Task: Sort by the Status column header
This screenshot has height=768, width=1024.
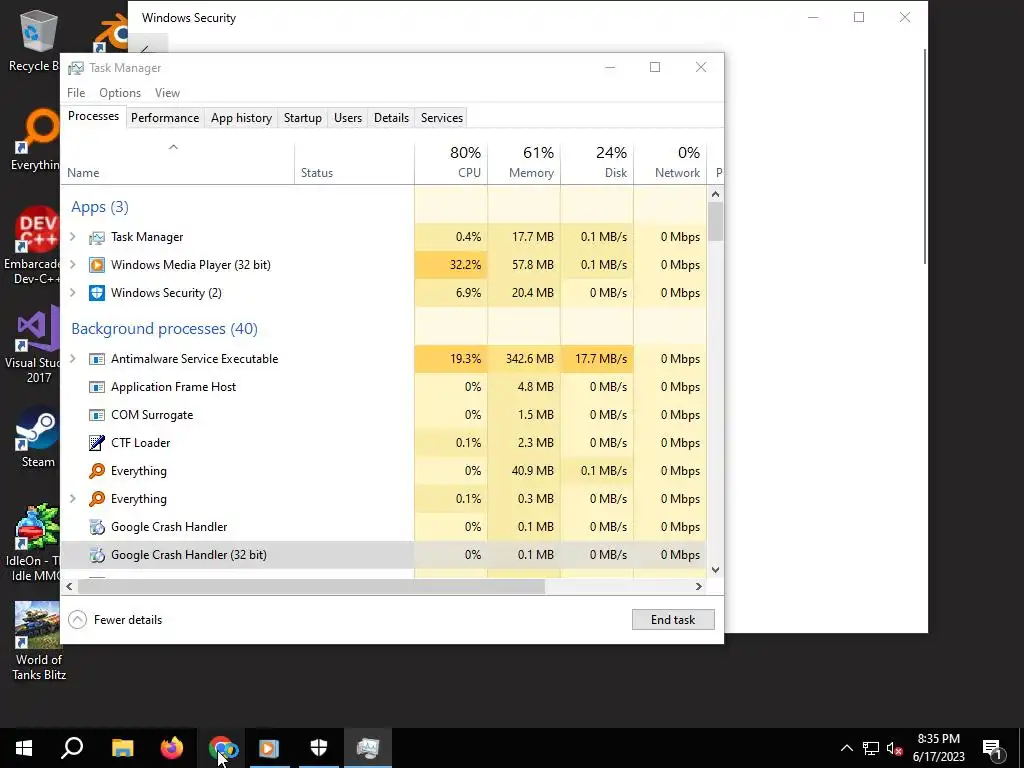Action: 354,163
